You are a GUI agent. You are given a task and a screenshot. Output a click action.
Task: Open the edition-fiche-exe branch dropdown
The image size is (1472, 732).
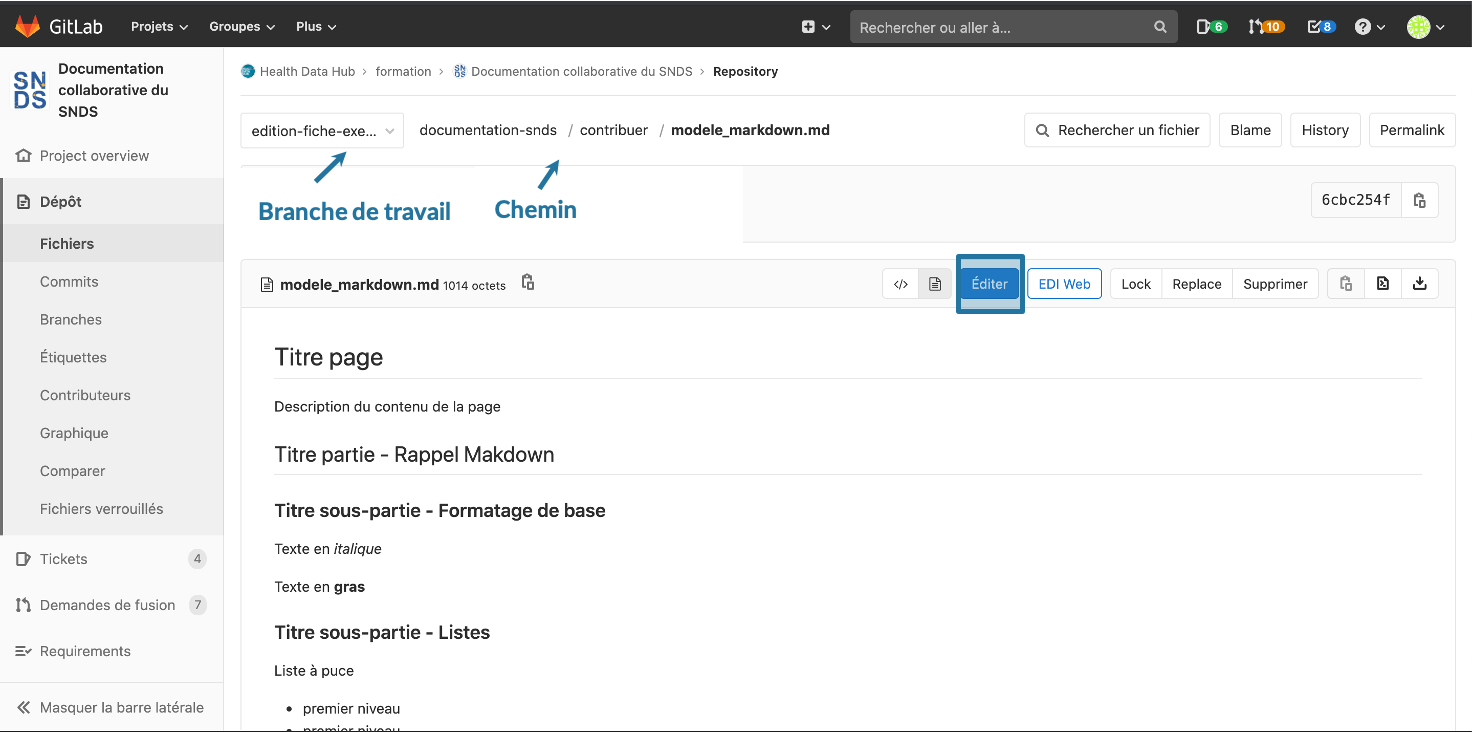(322, 130)
